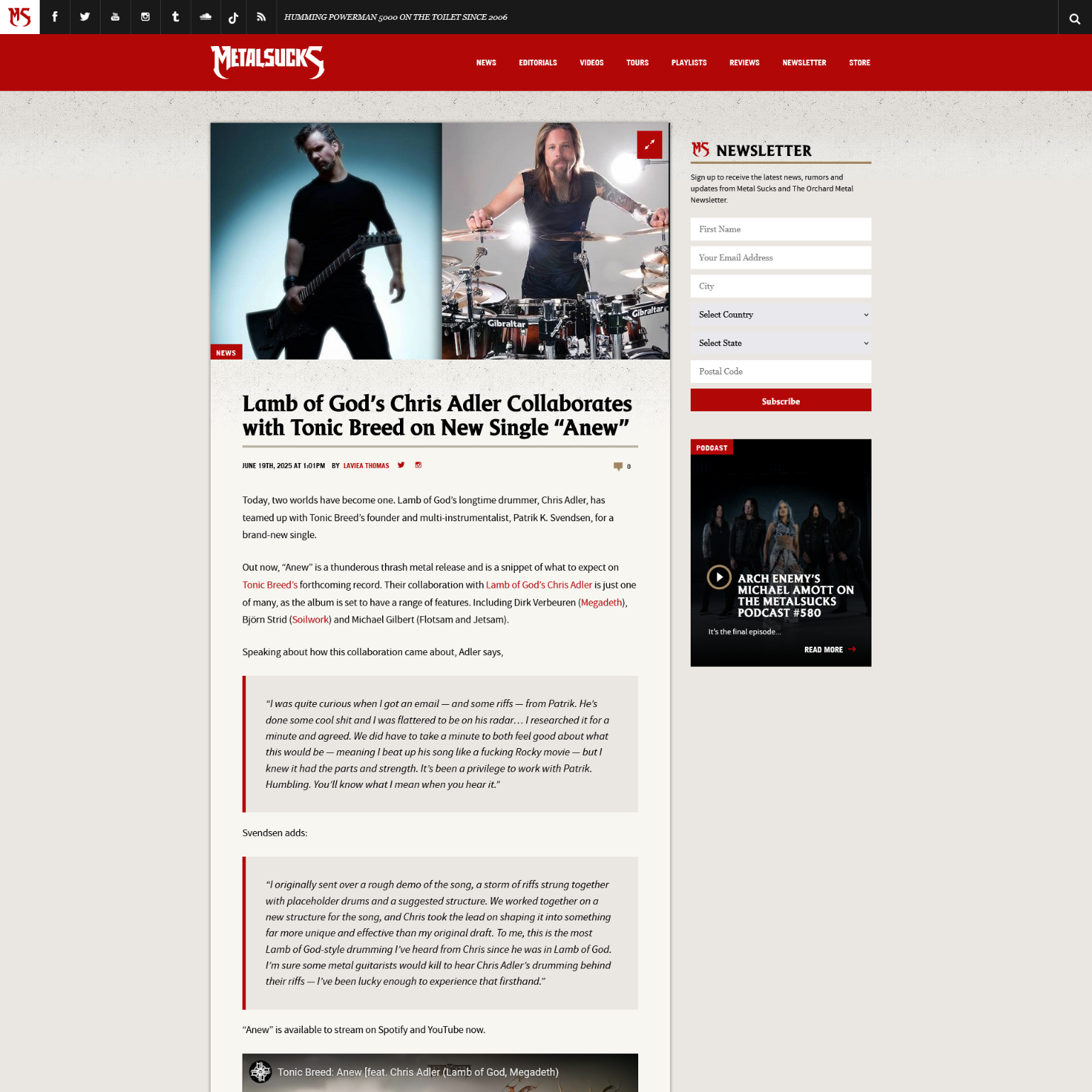The width and height of the screenshot is (1092, 1092).
Task: Open the Editorials menu item
Action: [538, 62]
